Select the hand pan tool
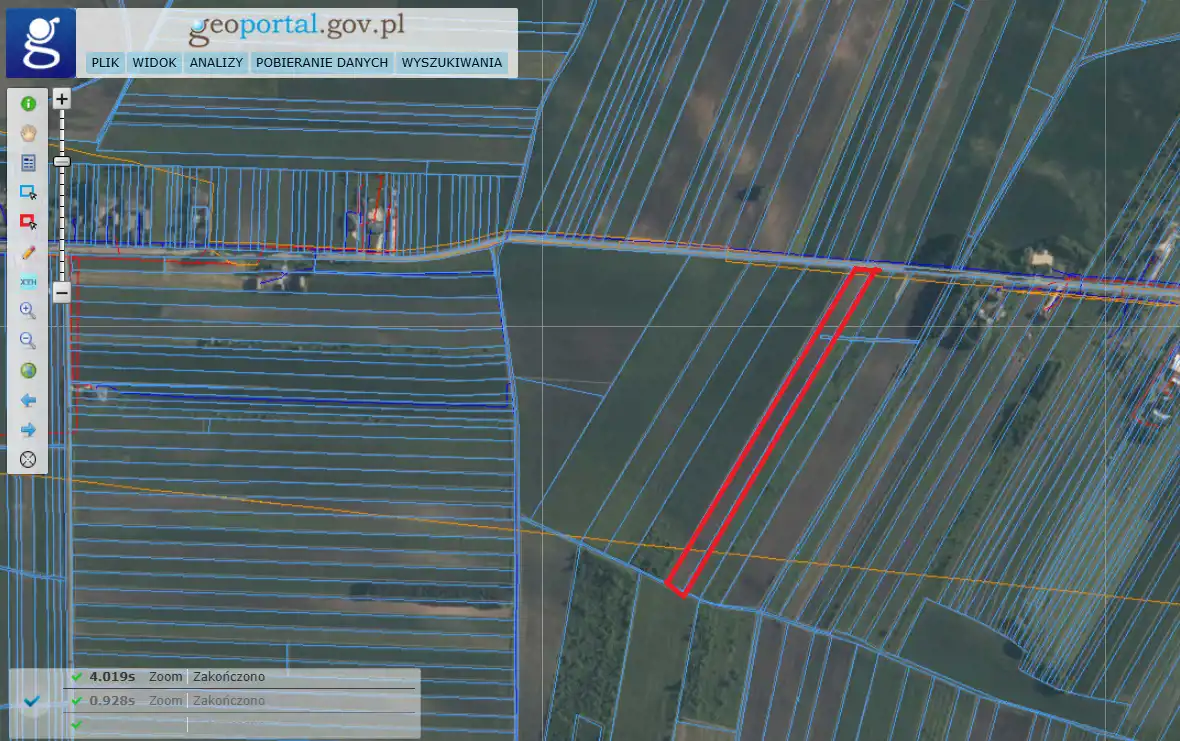 pyautogui.click(x=28, y=132)
